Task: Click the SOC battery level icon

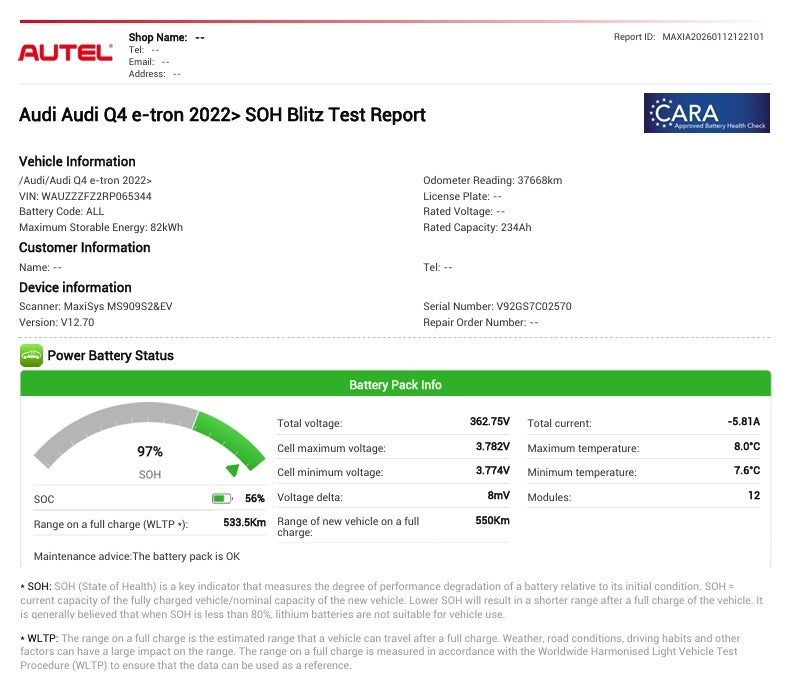Action: tap(221, 498)
